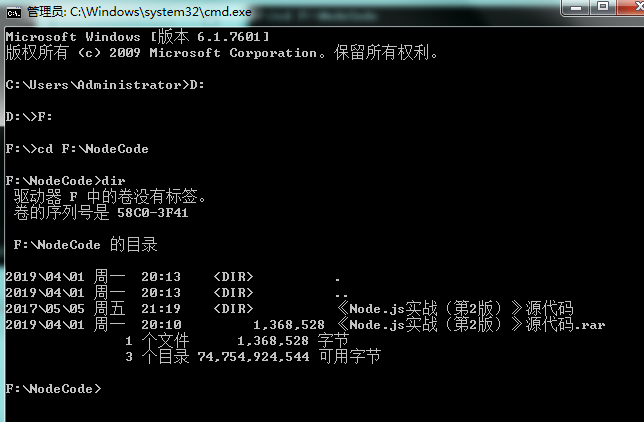
Task: Click the 驱动器 F 中的卷没有标签 line
Action: tap(110, 197)
